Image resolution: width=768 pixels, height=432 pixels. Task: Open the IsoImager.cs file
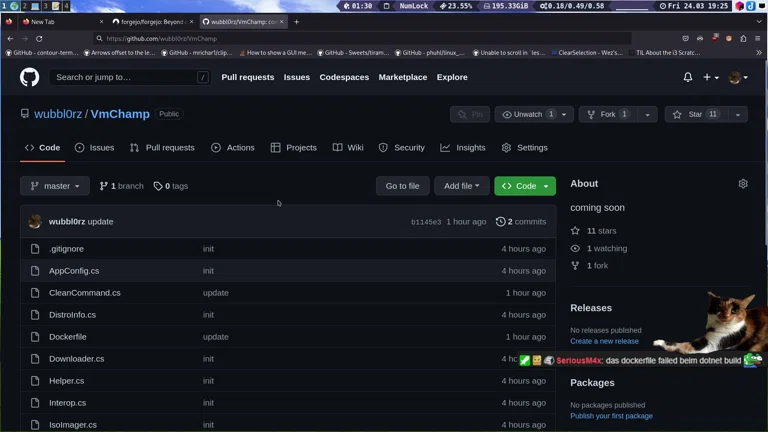pyautogui.click(x=73, y=425)
